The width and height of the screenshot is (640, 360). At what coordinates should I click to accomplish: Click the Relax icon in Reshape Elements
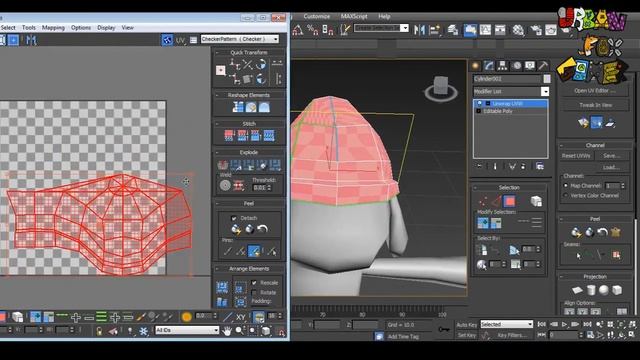251,107
